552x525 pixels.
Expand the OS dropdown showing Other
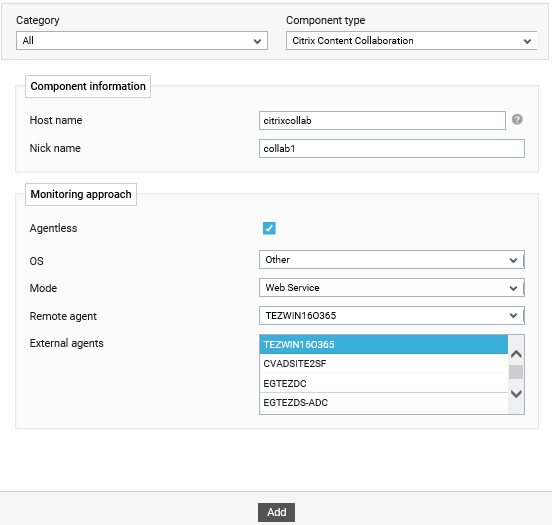click(391, 260)
